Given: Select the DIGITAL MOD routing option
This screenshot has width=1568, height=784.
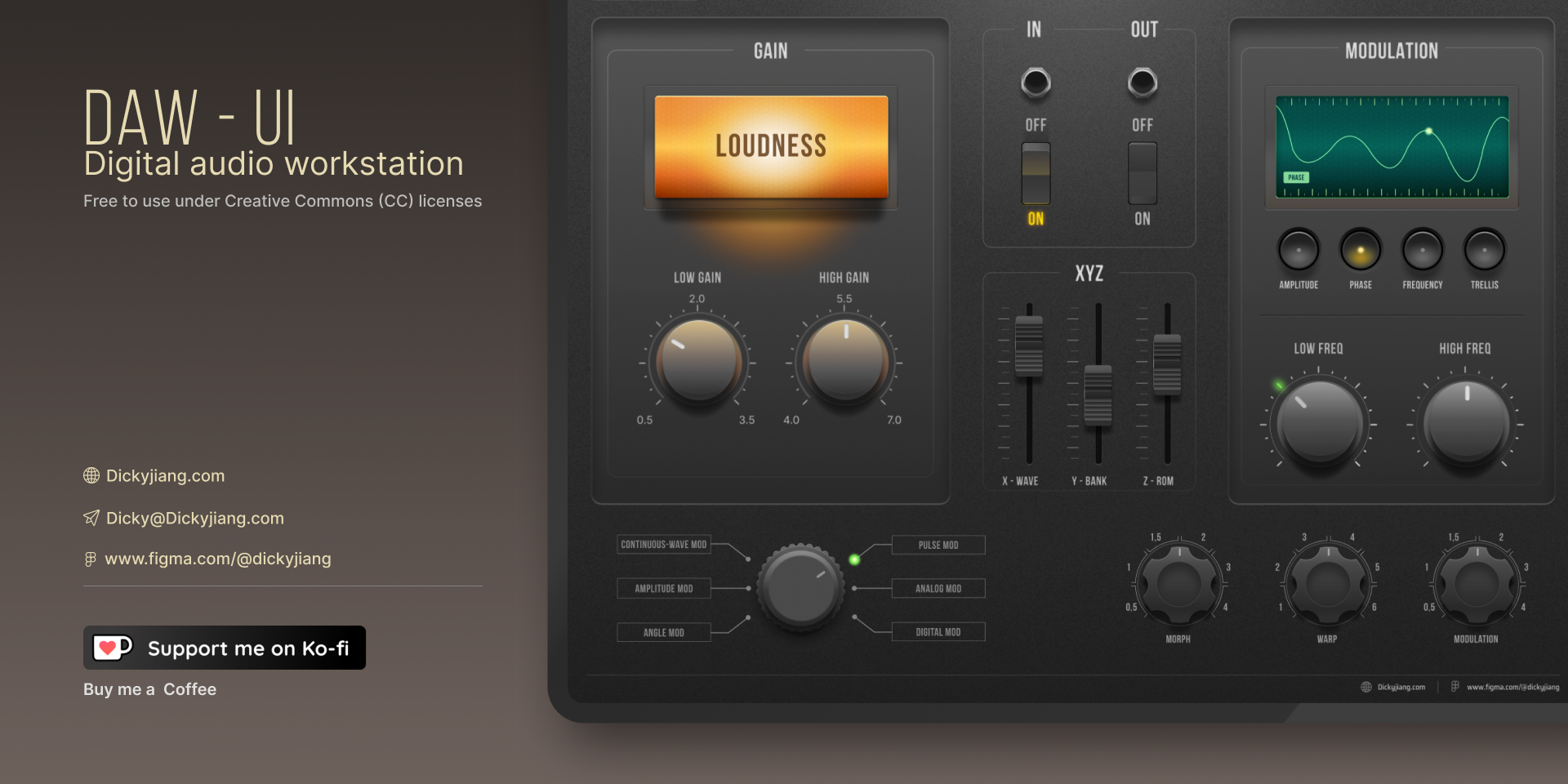Looking at the screenshot, I should tap(938, 631).
